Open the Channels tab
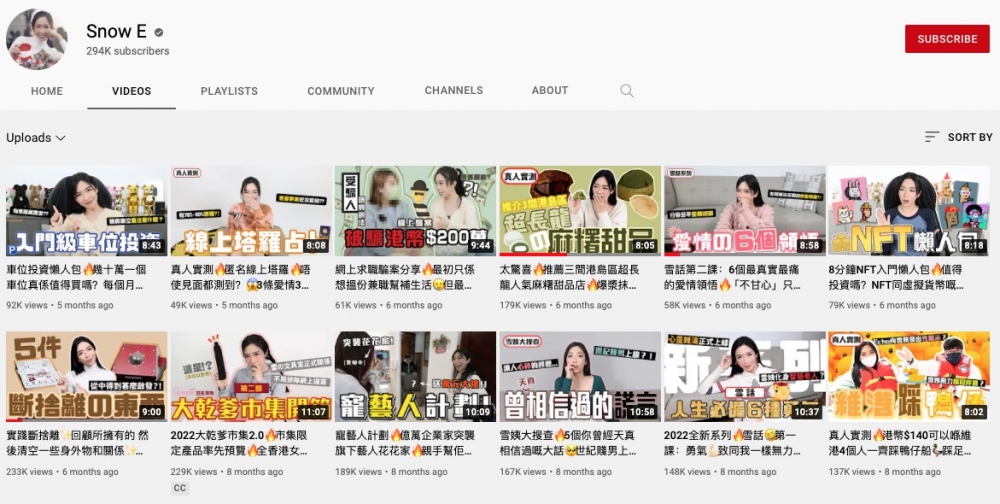This screenshot has width=1000, height=504. coord(454,91)
